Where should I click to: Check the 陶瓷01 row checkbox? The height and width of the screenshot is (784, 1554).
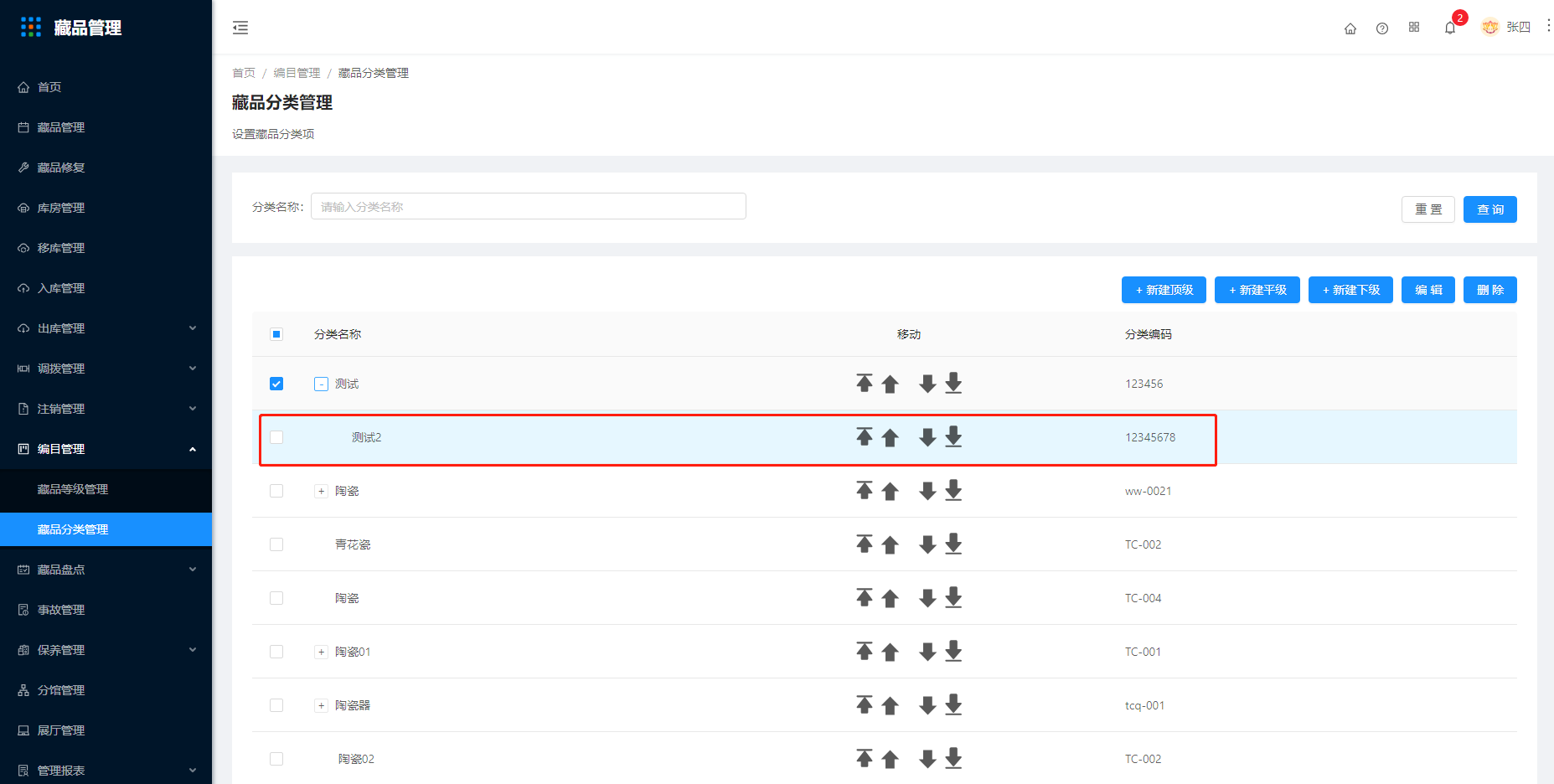(276, 652)
